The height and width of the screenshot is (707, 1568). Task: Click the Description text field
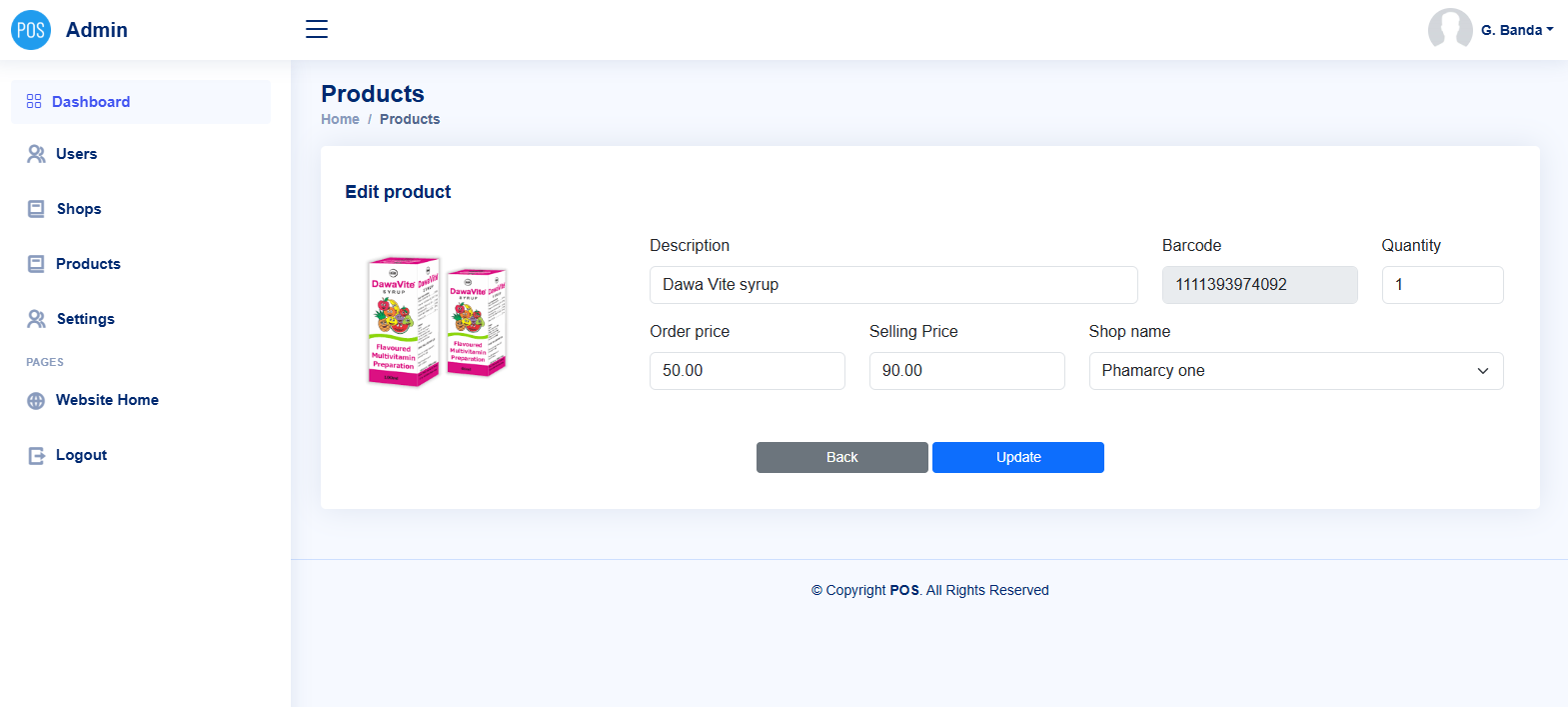892,285
